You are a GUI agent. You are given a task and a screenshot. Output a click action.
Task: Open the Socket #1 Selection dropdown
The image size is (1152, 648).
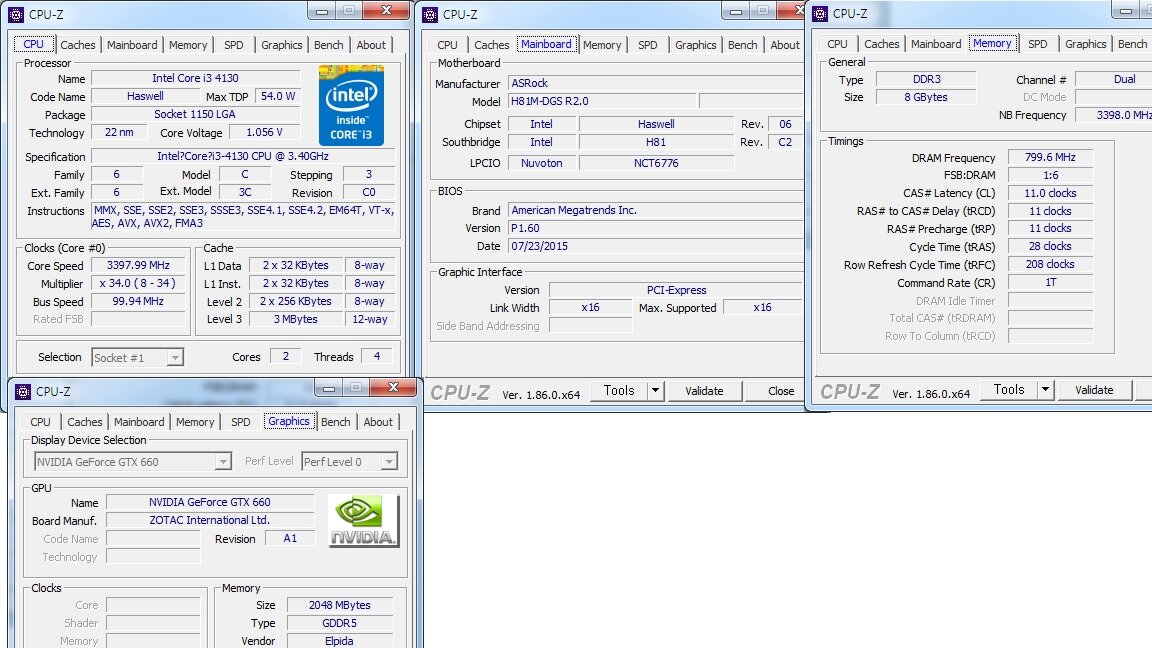pos(174,358)
